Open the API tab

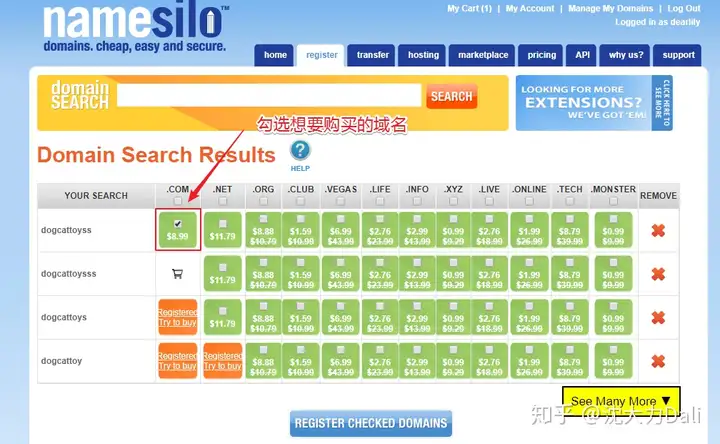[582, 55]
